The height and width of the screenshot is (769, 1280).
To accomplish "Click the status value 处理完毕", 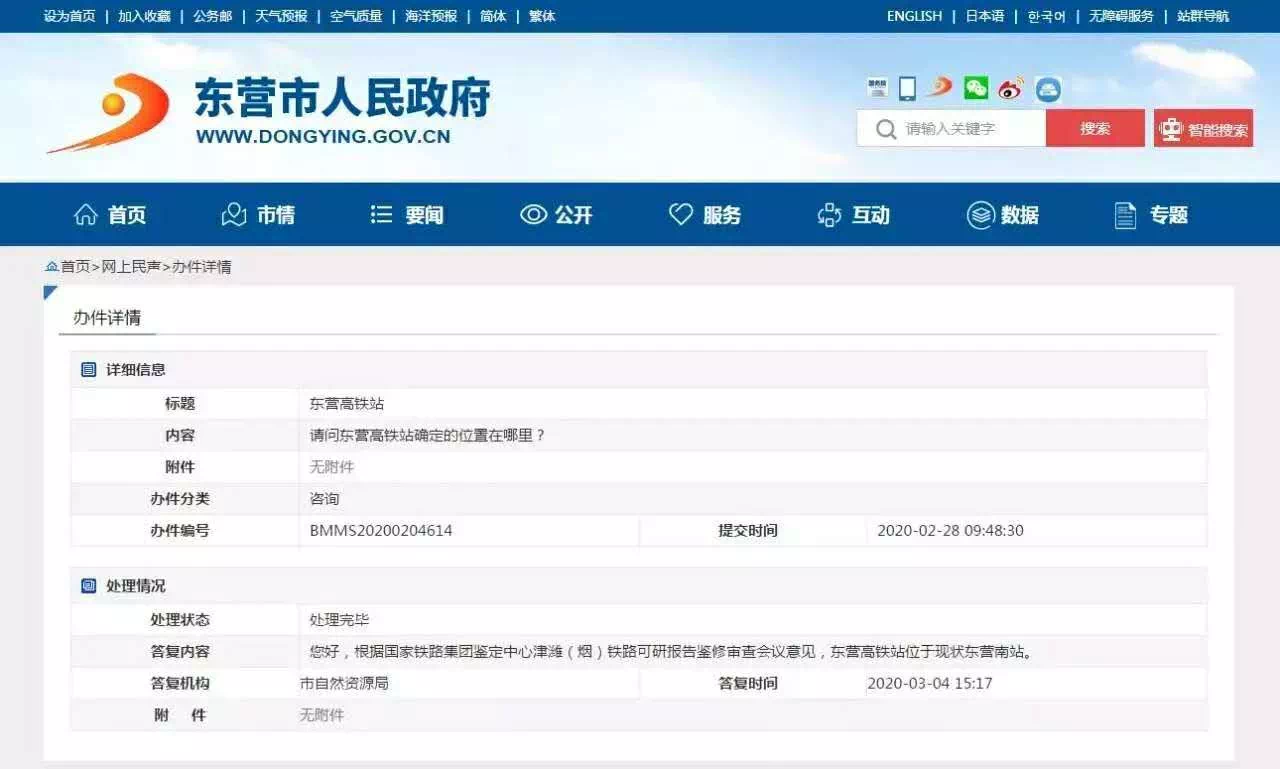I will point(339,620).
